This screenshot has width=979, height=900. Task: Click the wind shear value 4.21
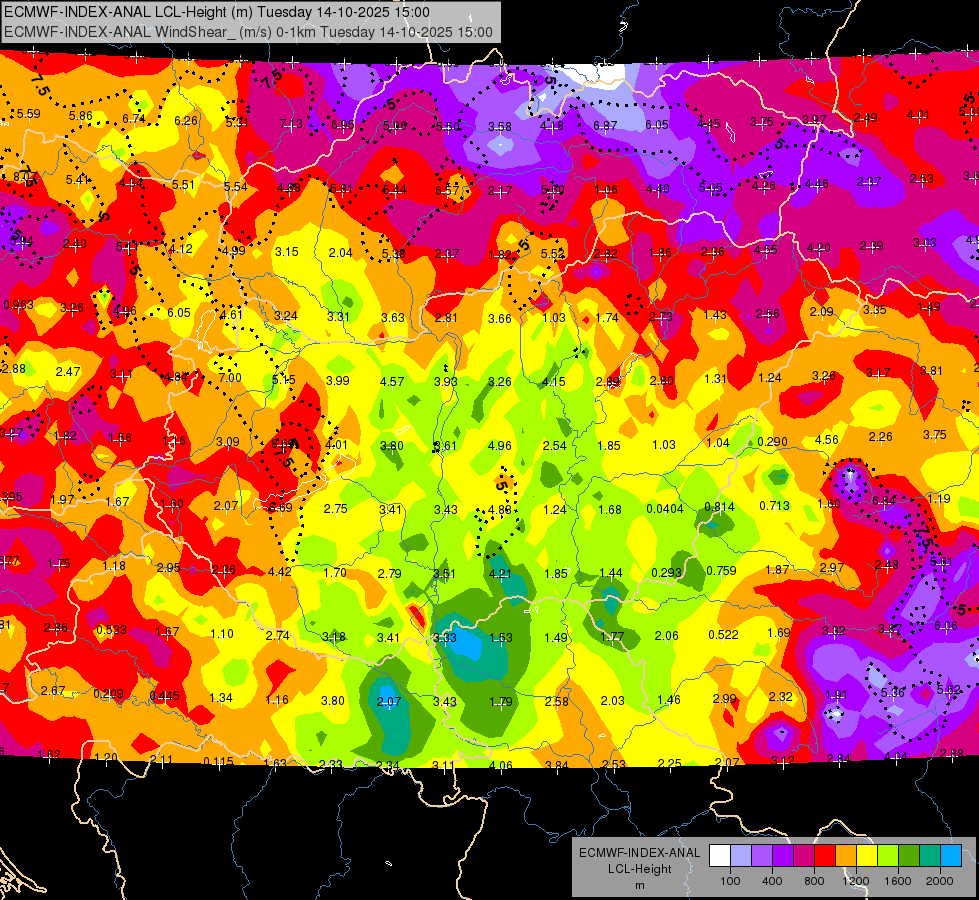500,574
